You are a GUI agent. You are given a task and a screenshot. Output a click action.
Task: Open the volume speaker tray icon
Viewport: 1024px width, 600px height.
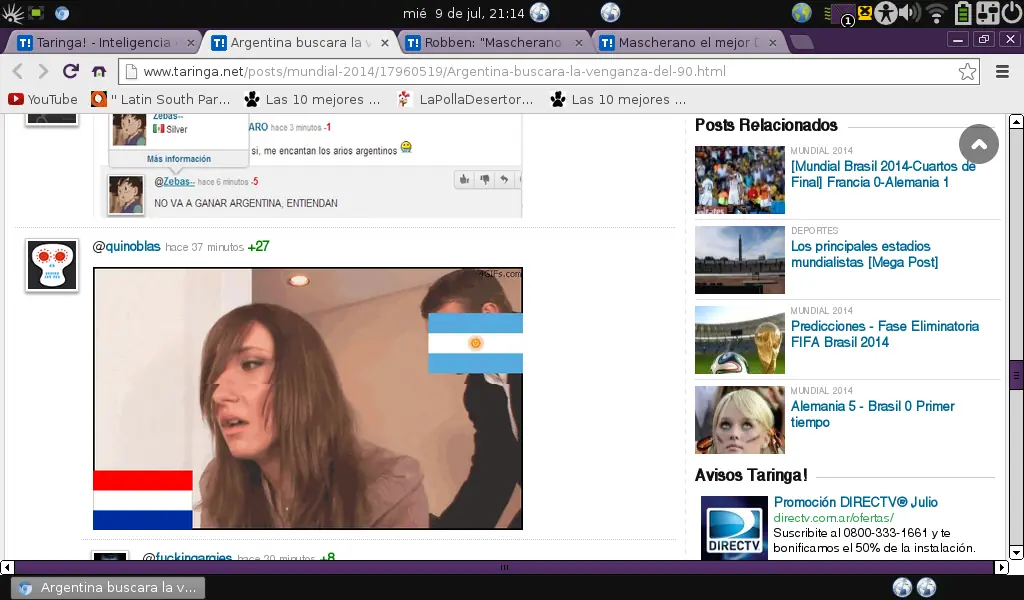pos(909,12)
